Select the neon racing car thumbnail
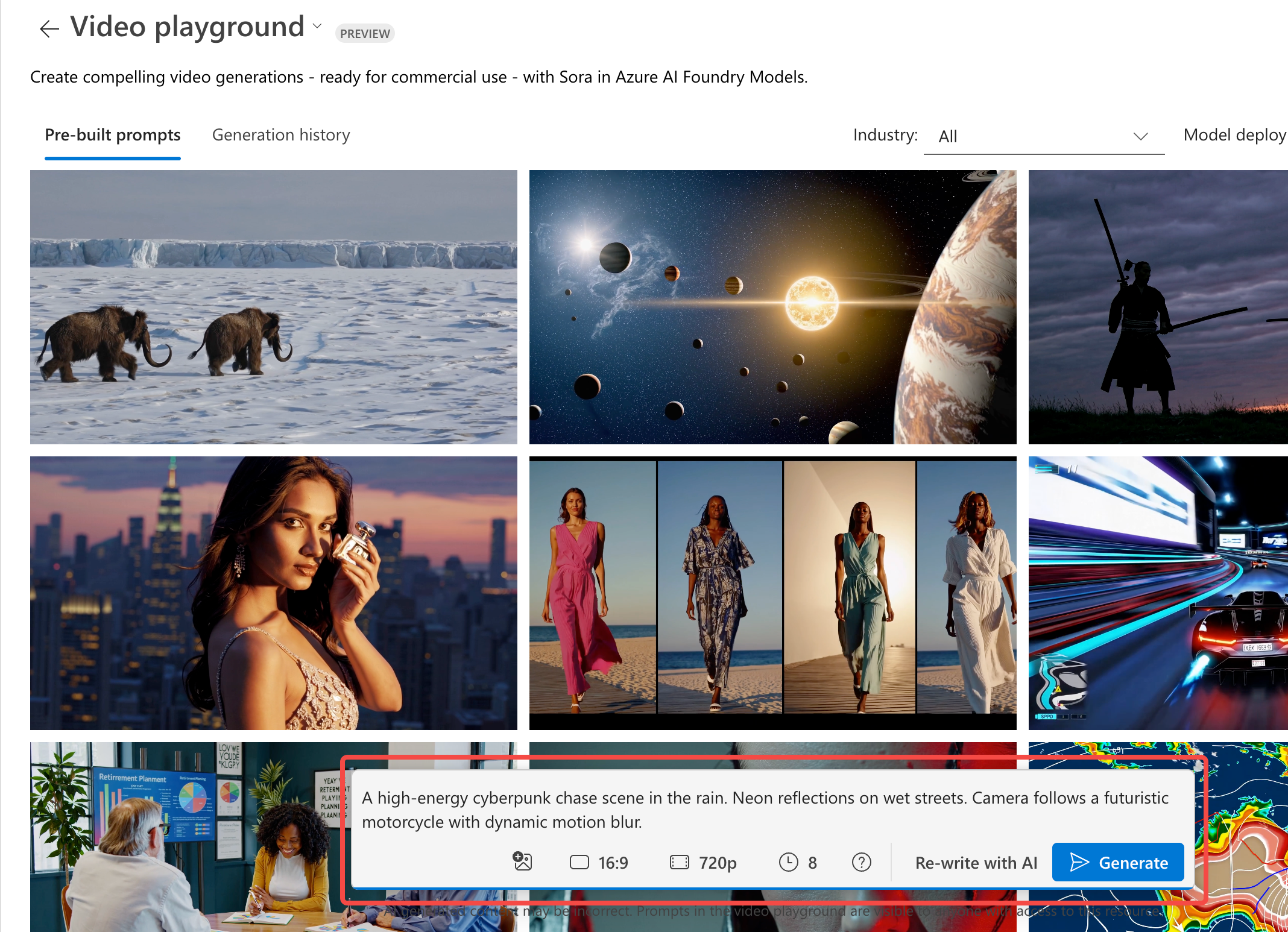Viewport: 1288px width, 932px height. (x=1158, y=593)
